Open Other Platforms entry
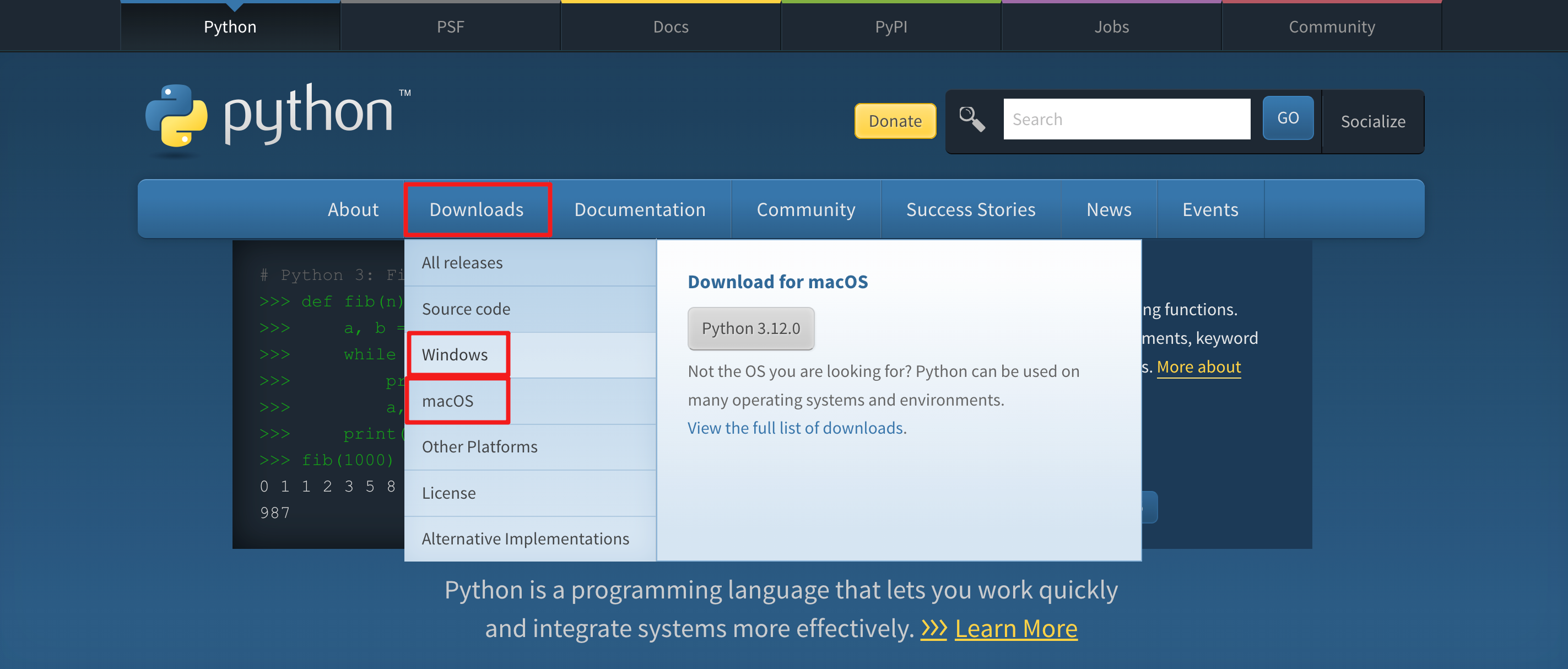The image size is (1568, 669). [x=480, y=446]
